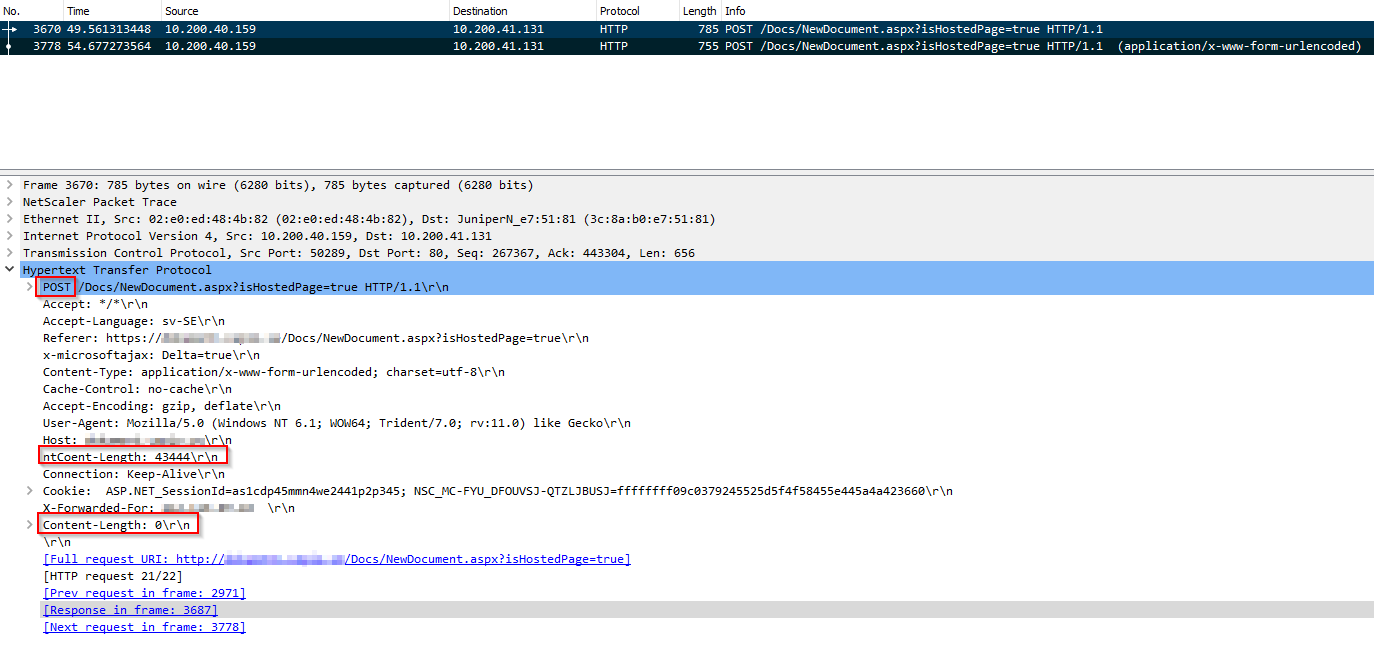Collapse the Hypertext Transfer Protocol section
Viewport: 1374px width, 652px height.
tap(10, 270)
